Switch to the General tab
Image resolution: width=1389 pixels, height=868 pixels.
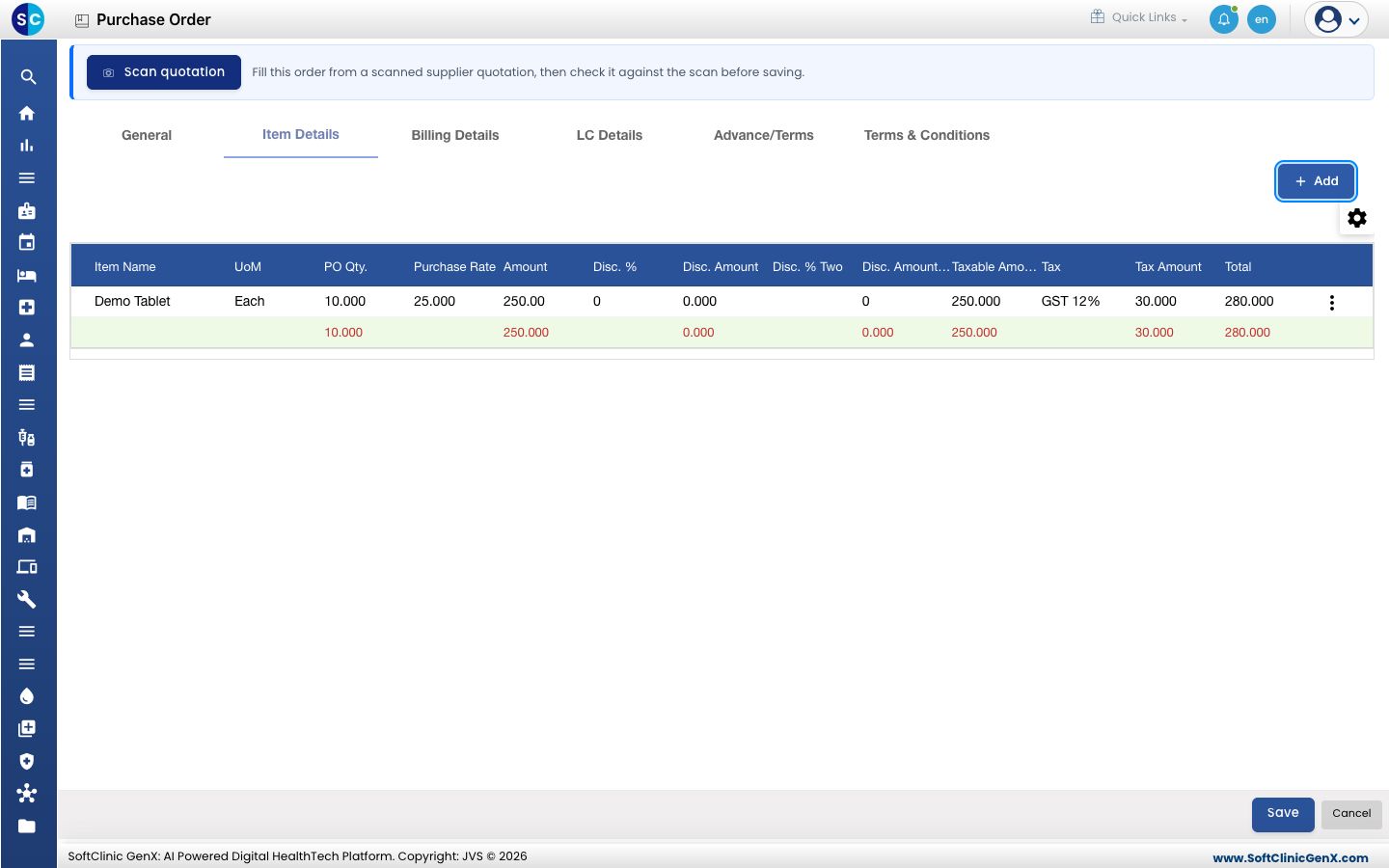[x=147, y=135]
